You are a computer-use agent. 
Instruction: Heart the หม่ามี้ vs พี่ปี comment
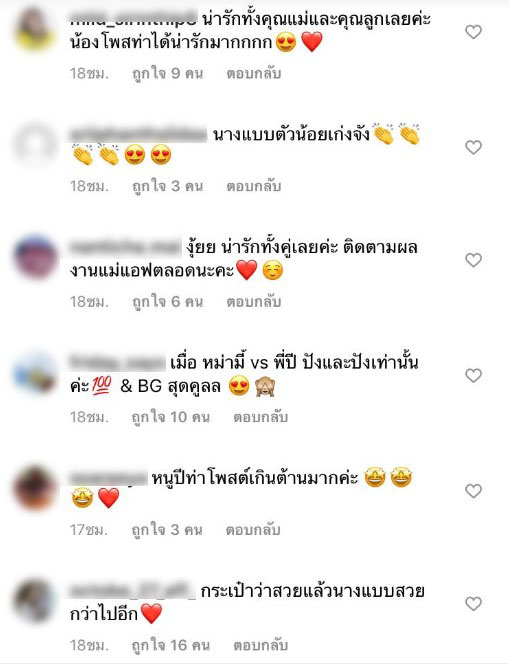(x=473, y=375)
